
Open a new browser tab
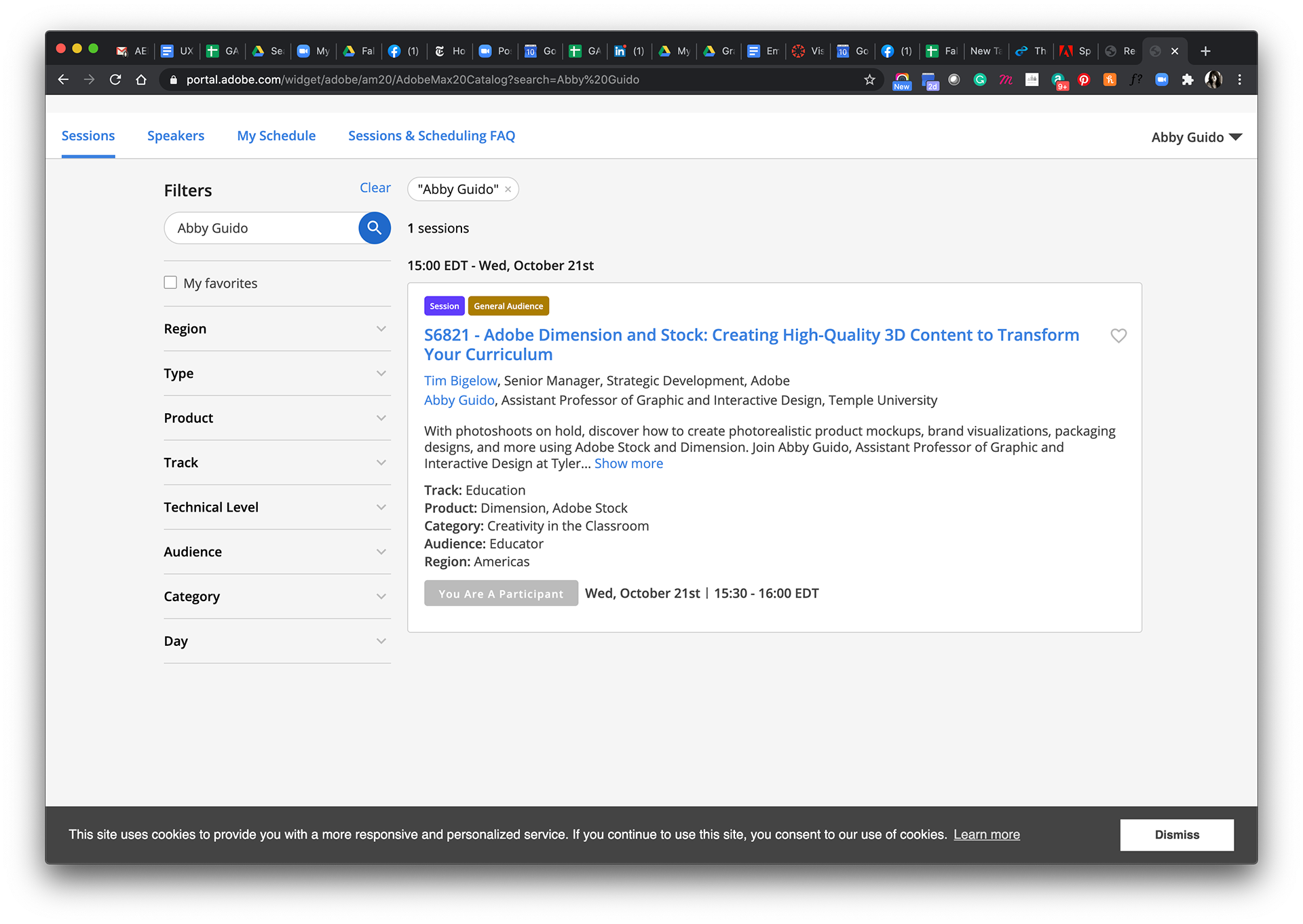[x=1205, y=51]
